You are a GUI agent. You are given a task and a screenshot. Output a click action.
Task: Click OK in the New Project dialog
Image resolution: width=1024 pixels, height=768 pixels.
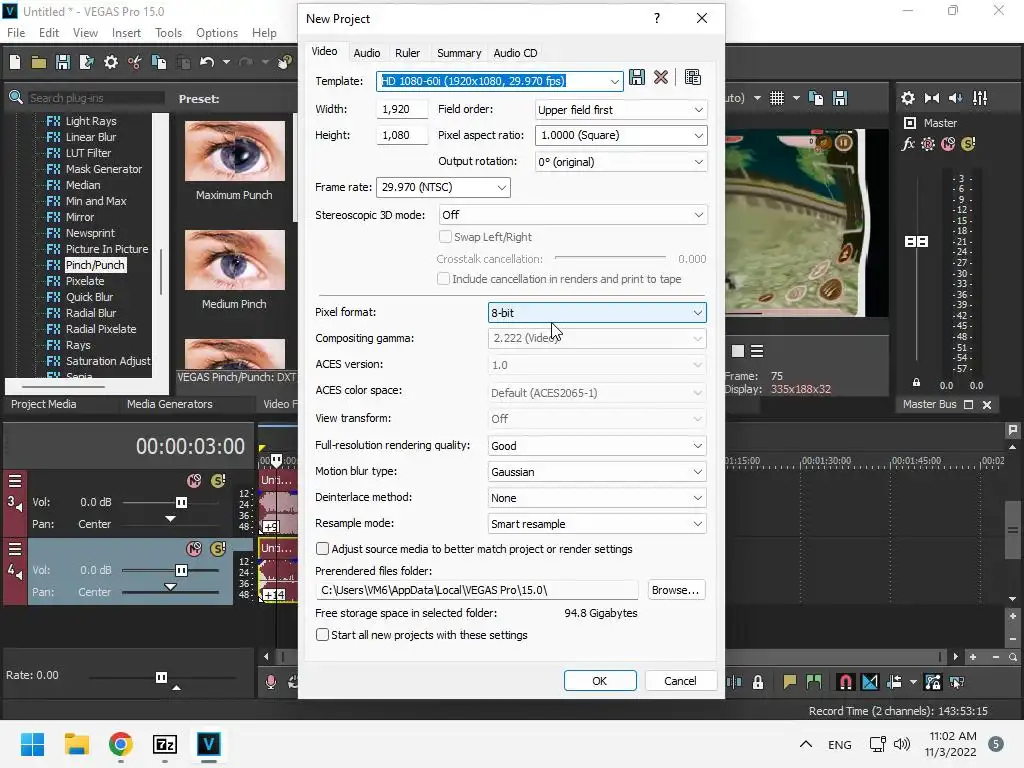(600, 681)
